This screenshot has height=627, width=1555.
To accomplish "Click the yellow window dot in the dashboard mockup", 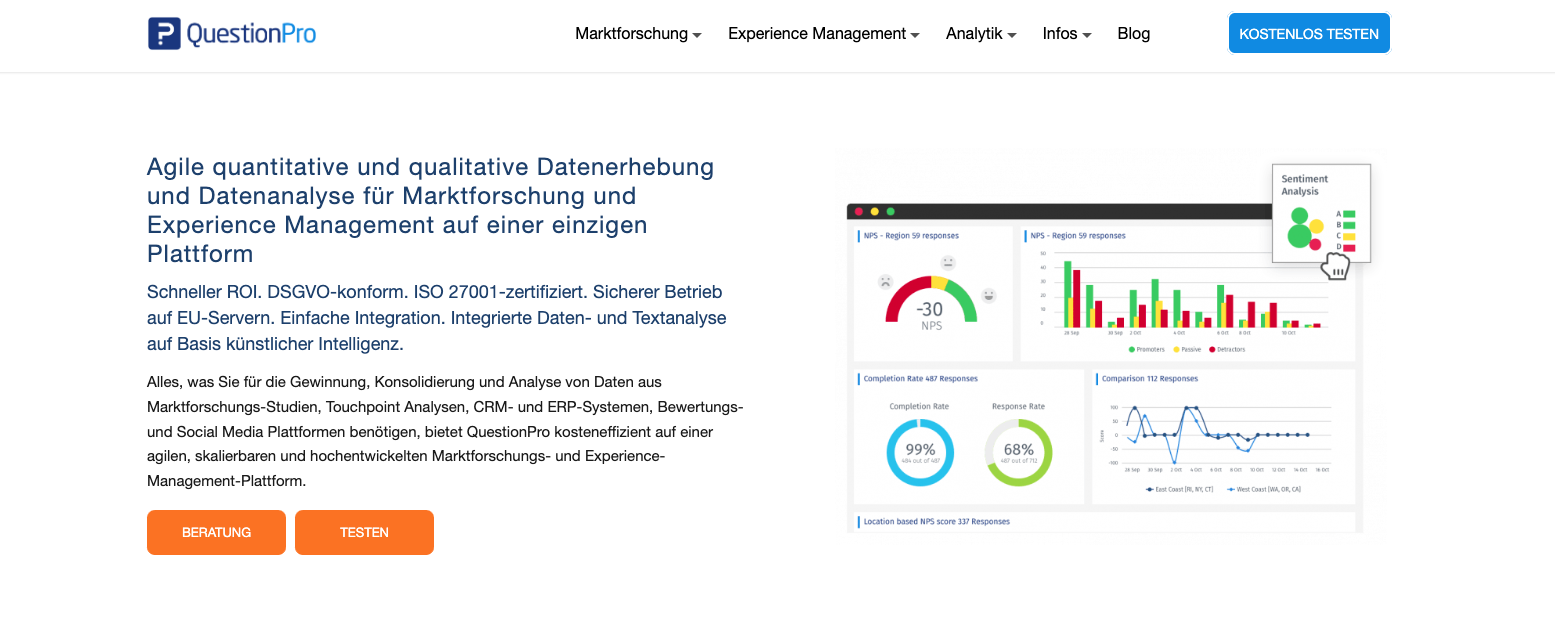I will 874,211.
